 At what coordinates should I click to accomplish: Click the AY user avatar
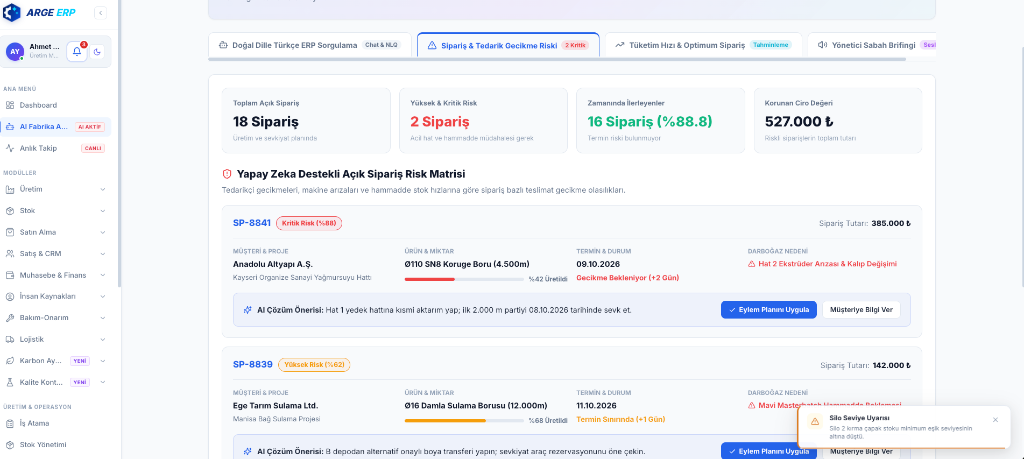click(x=15, y=52)
